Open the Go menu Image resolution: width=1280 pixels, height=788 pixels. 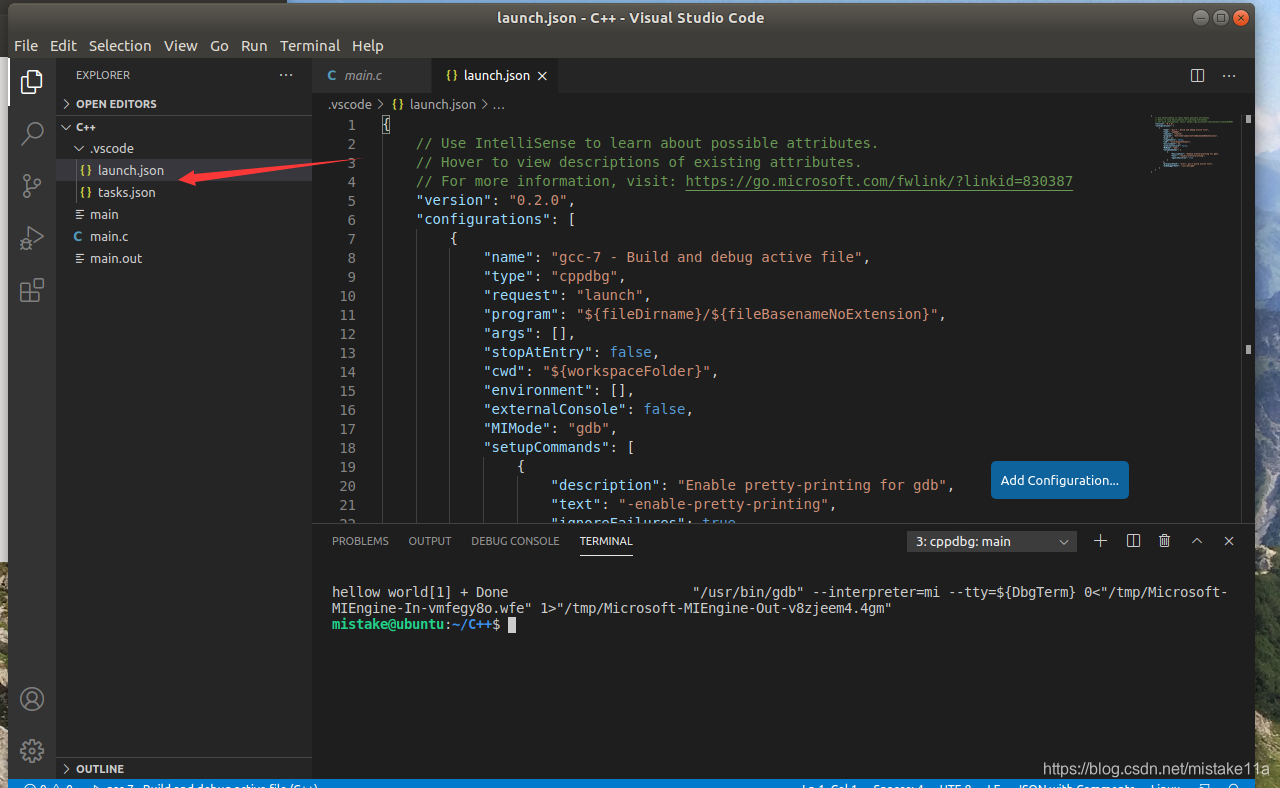(219, 46)
